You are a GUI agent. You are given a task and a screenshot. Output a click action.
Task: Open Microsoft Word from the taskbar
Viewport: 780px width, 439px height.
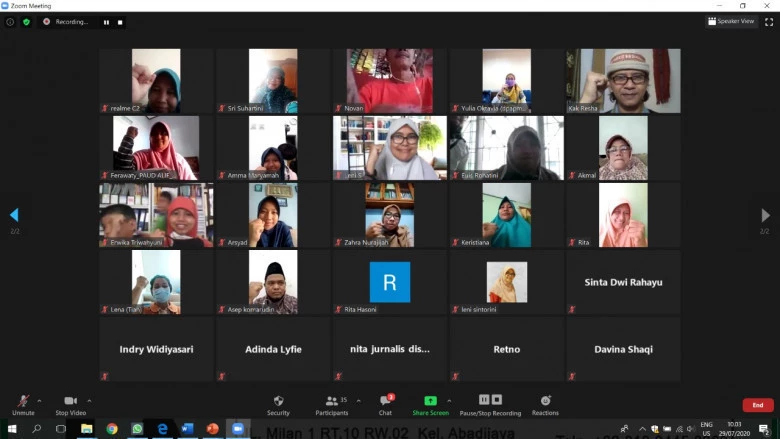tap(188, 429)
